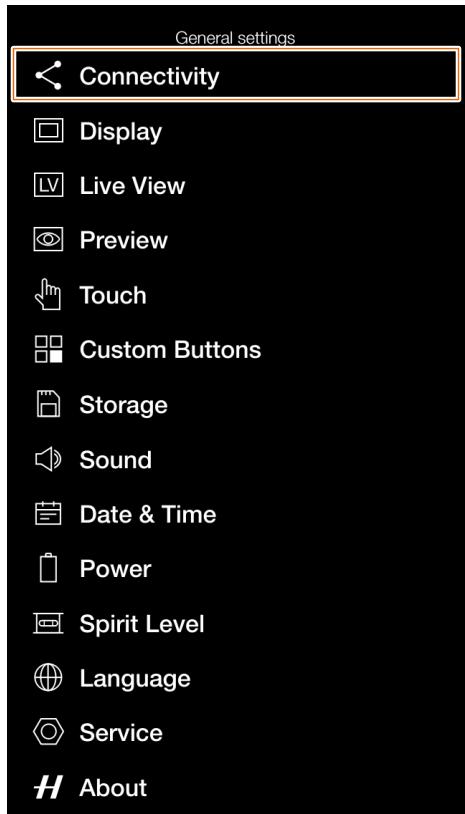Click the Preview eye icon

[48, 239]
